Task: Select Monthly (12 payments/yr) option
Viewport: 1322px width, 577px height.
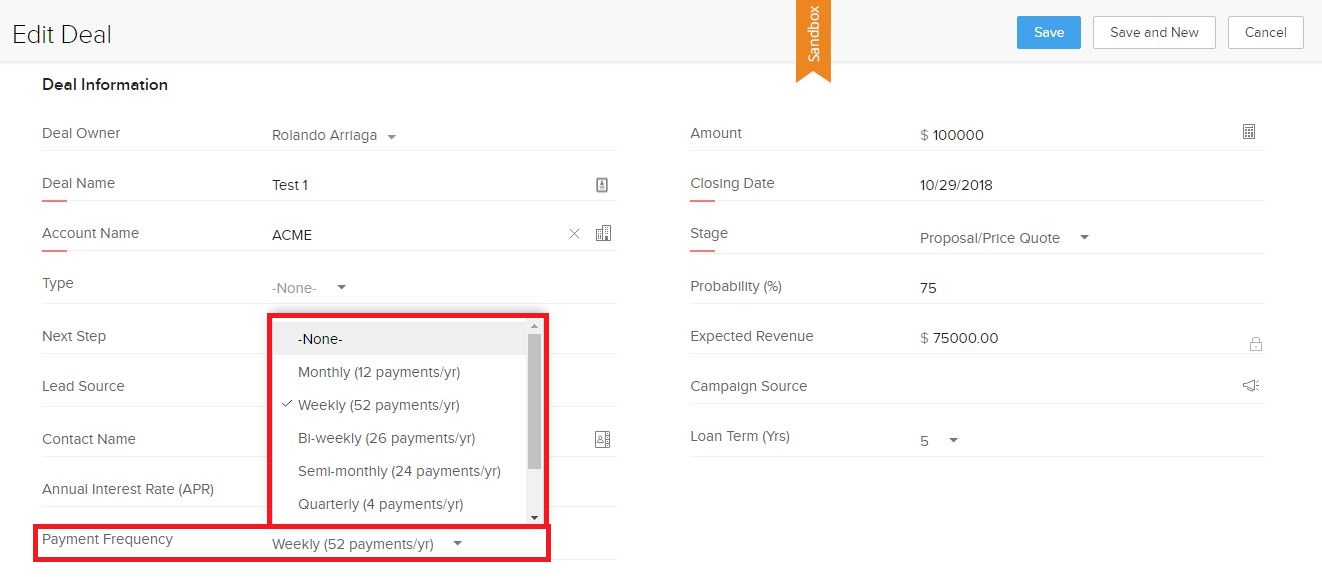Action: [x=378, y=372]
